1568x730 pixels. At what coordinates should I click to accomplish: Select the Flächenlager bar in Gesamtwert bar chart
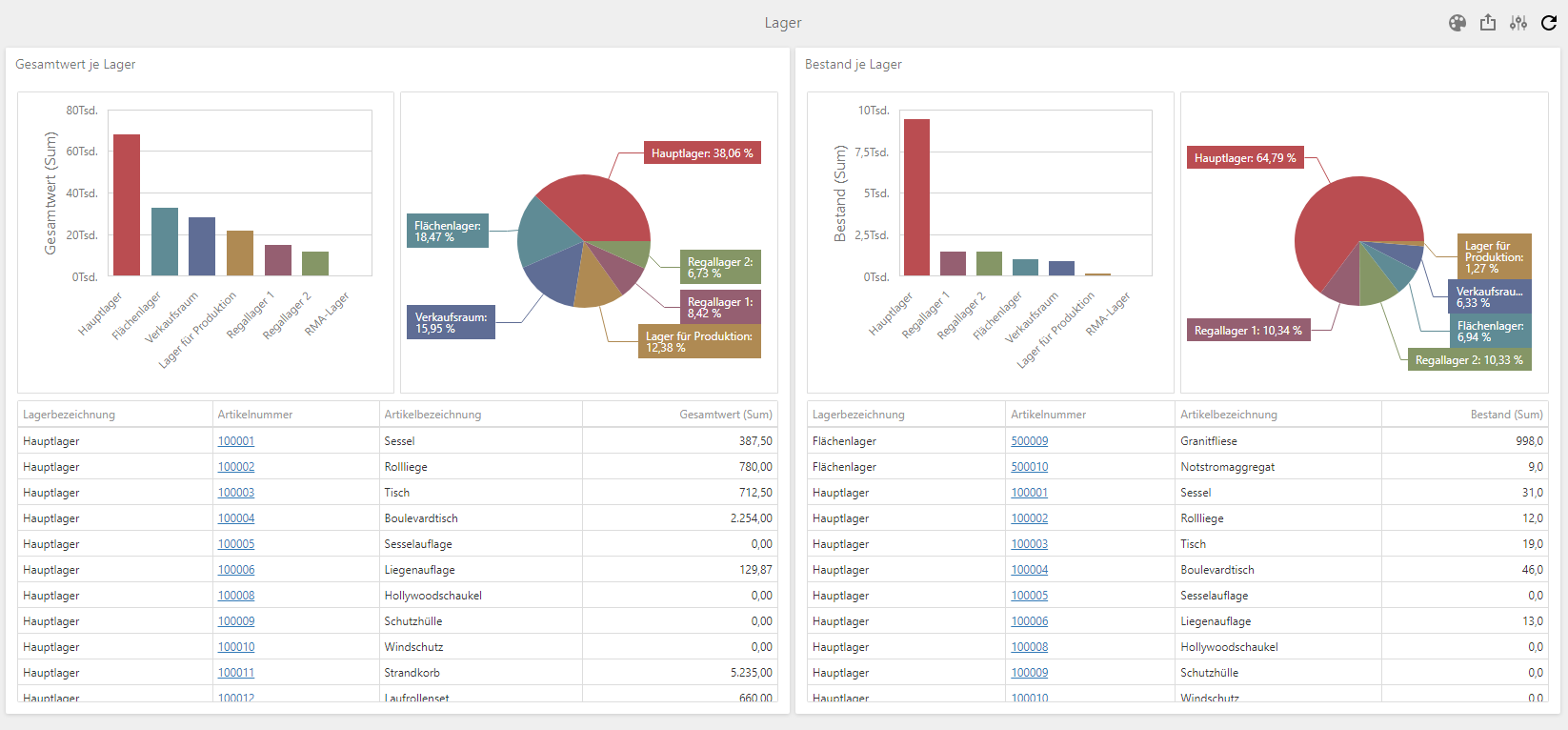point(165,241)
